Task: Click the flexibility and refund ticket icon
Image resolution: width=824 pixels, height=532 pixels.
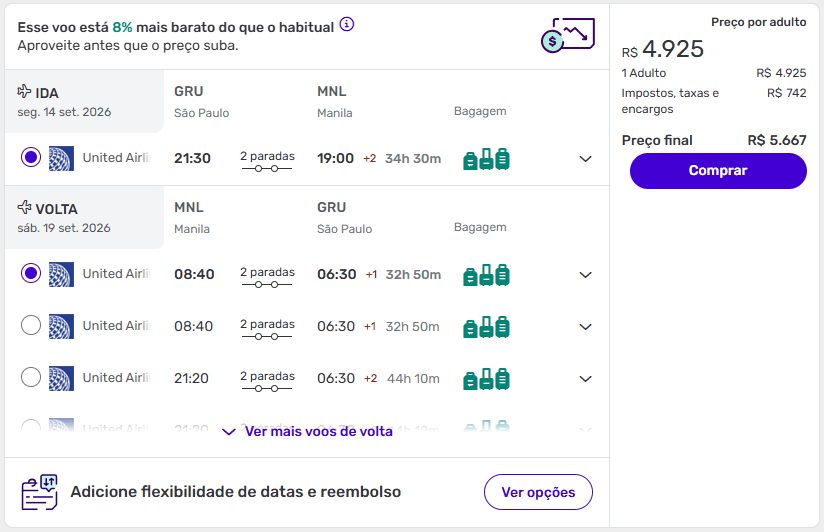Action: (x=40, y=493)
